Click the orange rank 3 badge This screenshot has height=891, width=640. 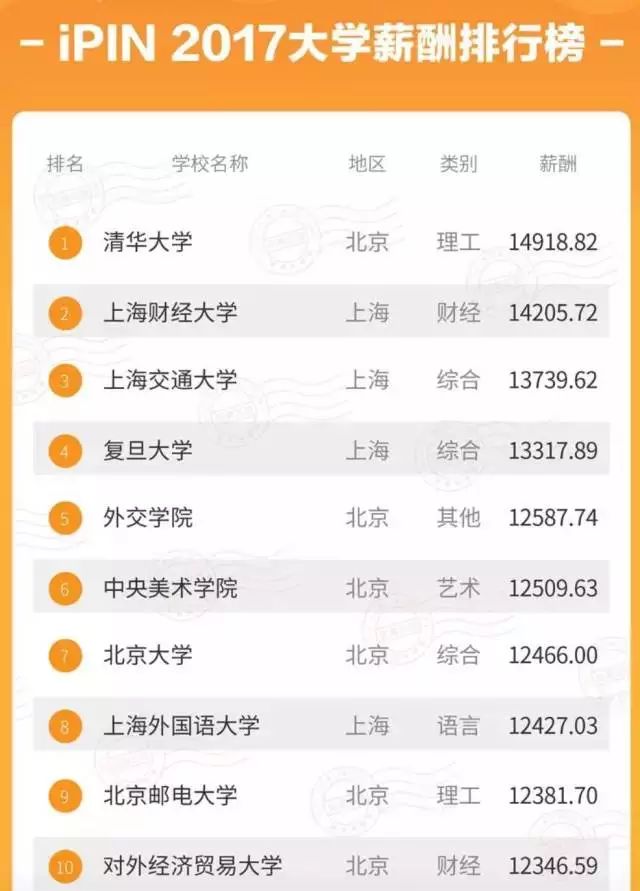click(x=65, y=380)
